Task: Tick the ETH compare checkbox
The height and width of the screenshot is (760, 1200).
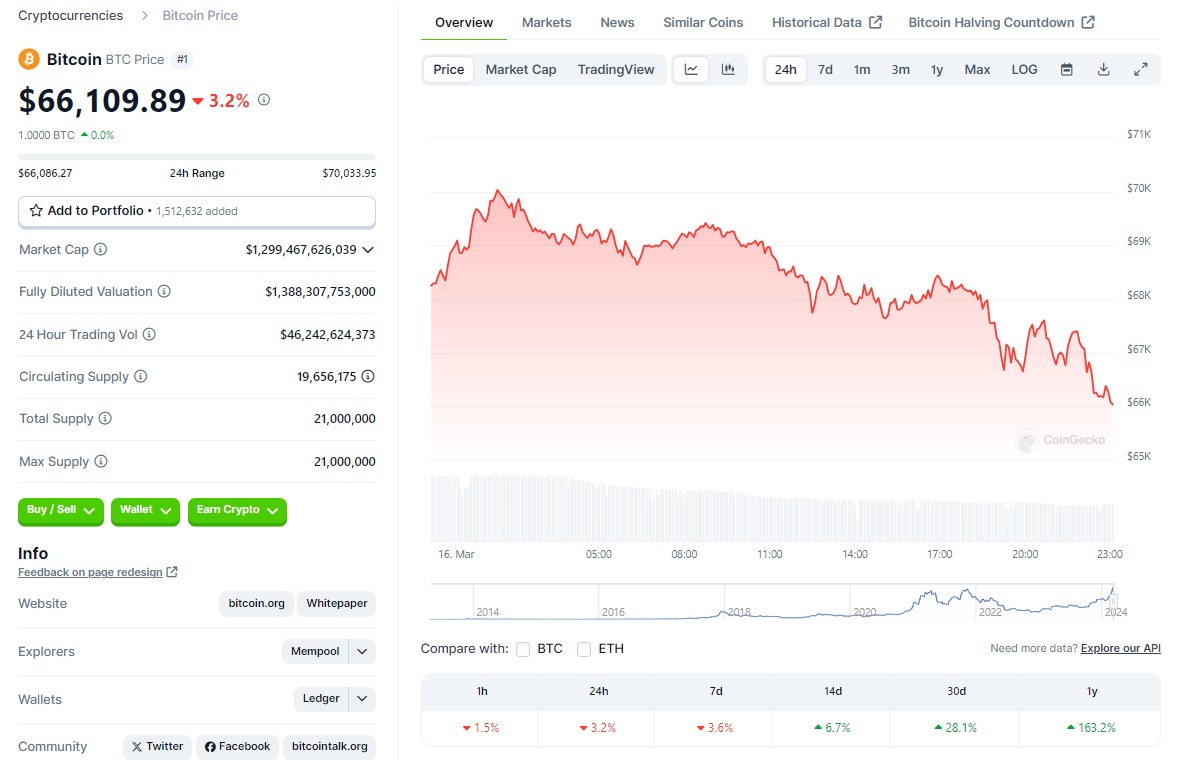Action: point(584,649)
